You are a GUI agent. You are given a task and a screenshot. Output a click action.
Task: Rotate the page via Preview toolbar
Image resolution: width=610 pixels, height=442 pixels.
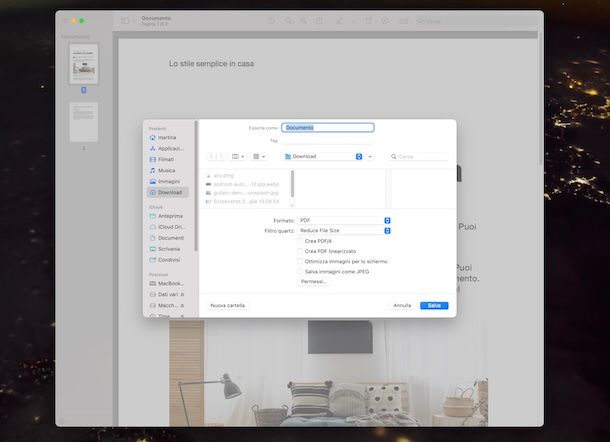[x=368, y=21]
